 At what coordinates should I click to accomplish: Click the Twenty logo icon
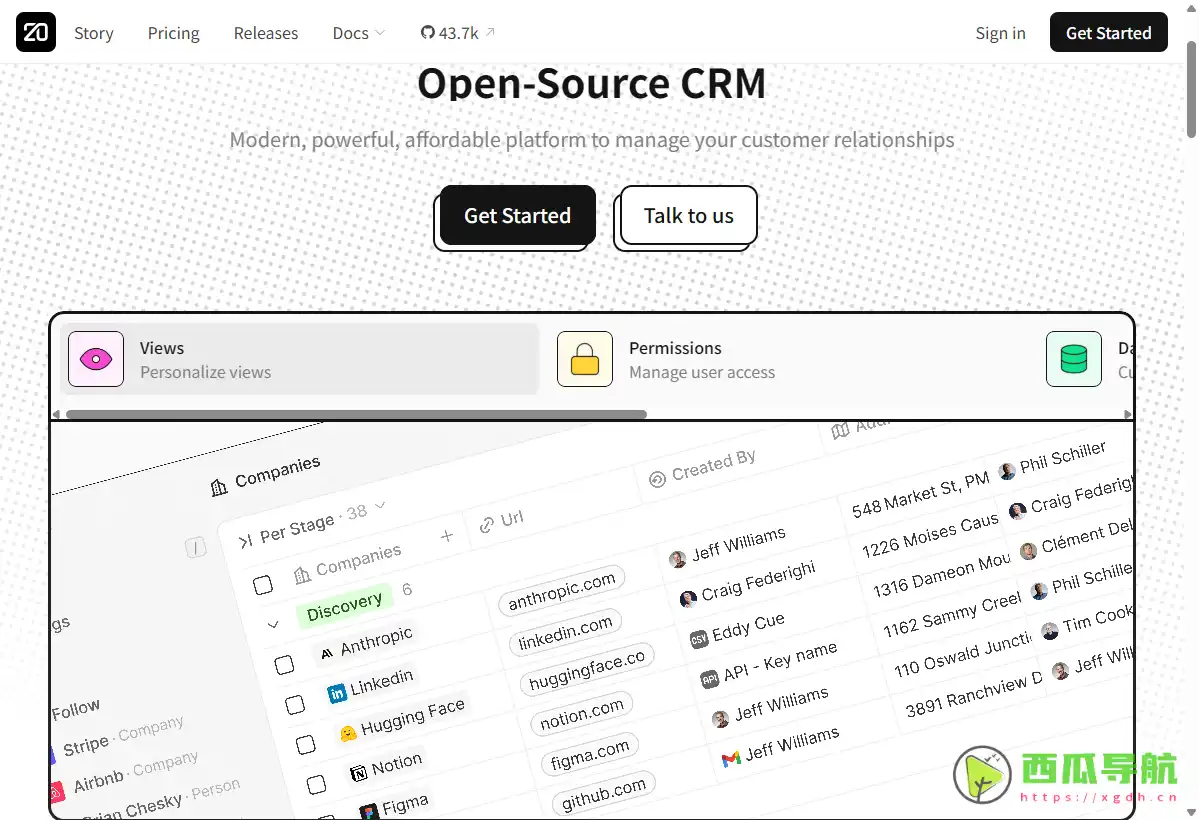pos(36,33)
